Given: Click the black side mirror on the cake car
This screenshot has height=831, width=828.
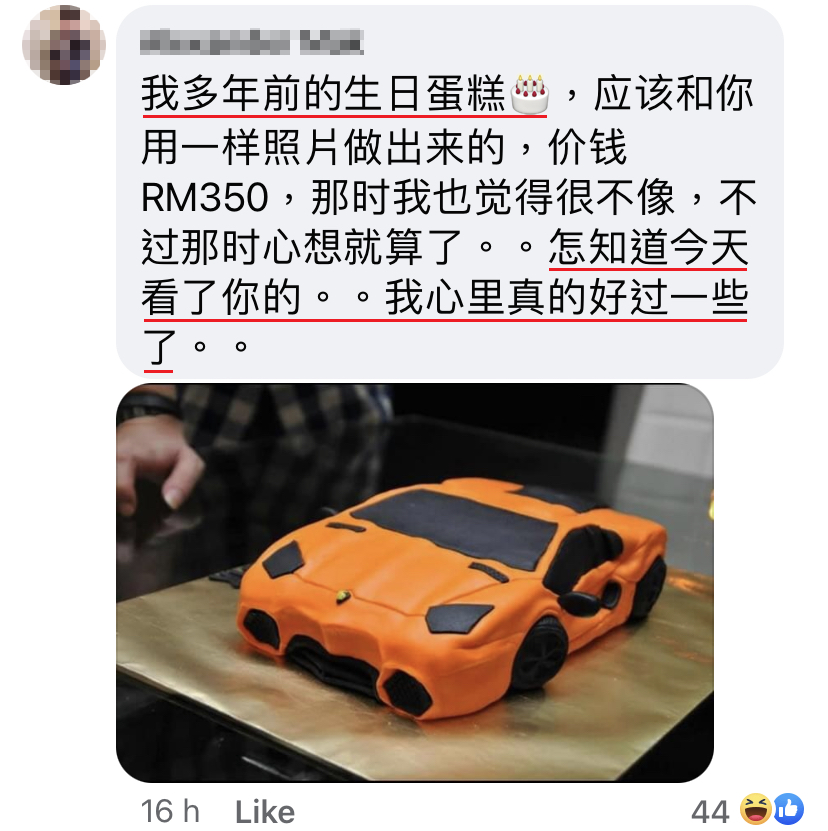Looking at the screenshot, I should 582,602.
